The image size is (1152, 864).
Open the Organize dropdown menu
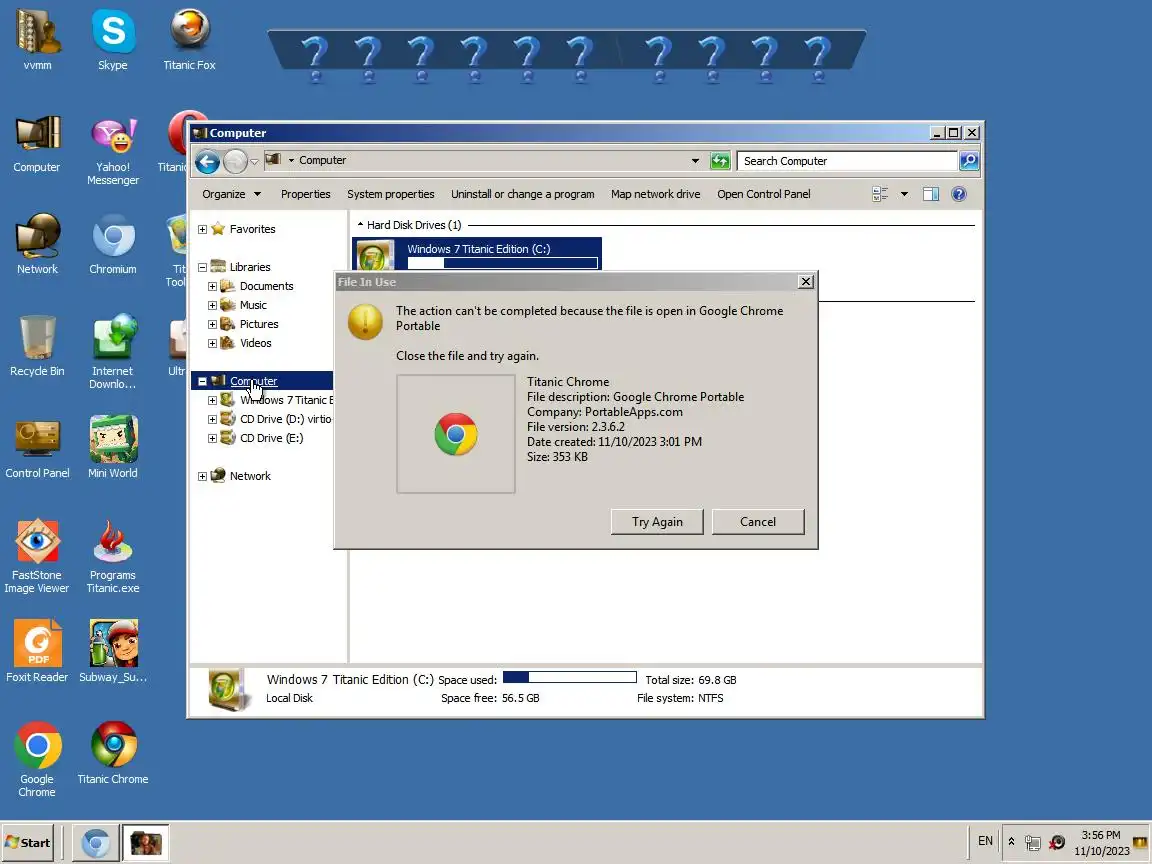(231, 194)
